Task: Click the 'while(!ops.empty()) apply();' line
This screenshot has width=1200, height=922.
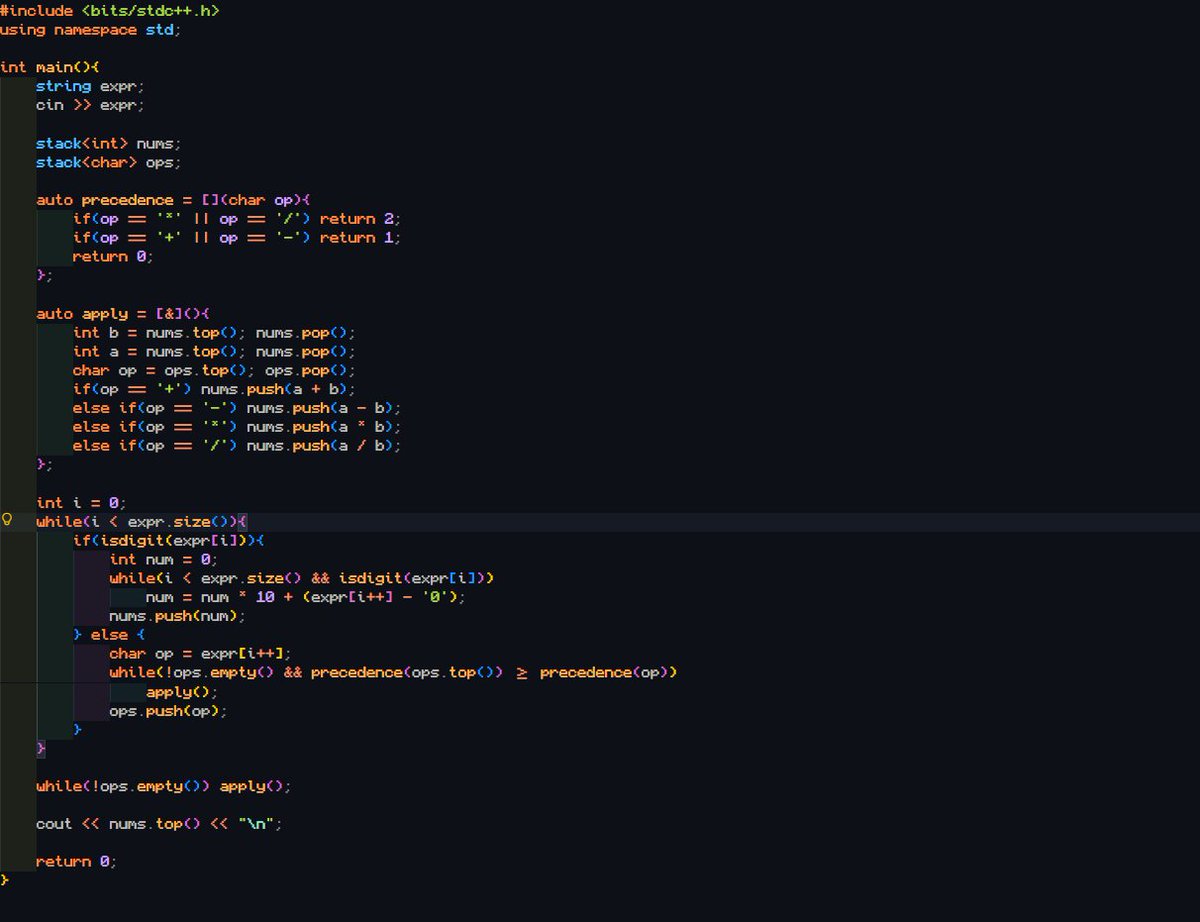Action: pyautogui.click(x=164, y=787)
